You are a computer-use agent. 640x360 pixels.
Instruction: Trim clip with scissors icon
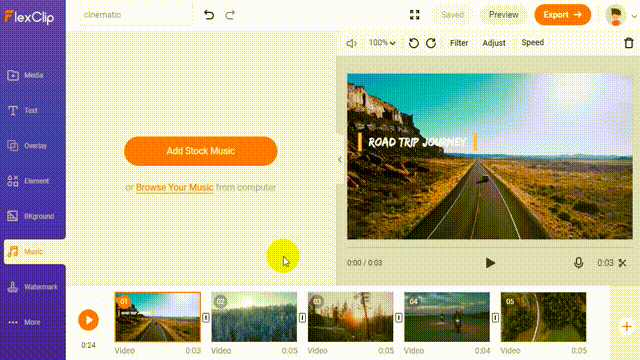coord(622,263)
